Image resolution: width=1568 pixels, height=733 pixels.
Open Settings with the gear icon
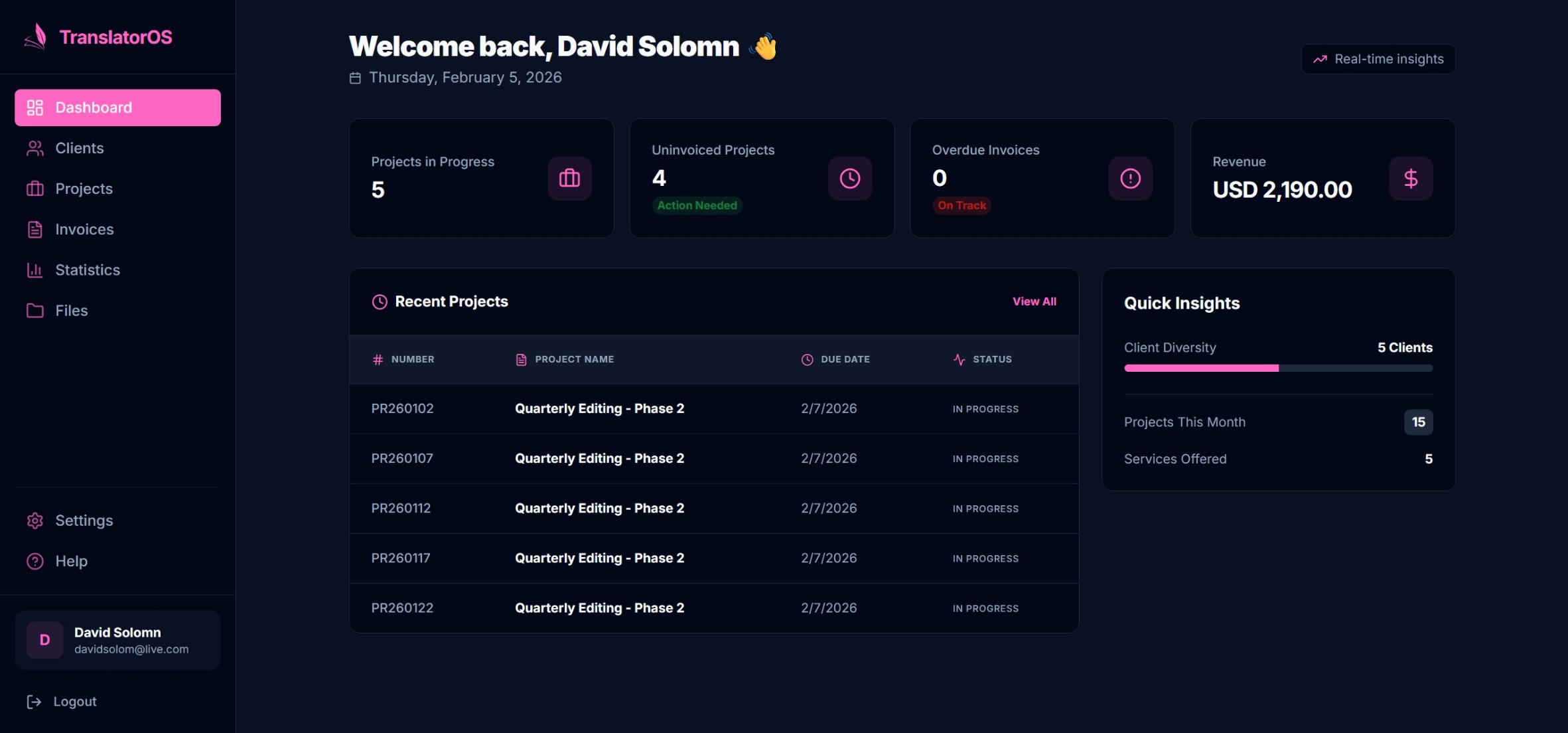[35, 521]
